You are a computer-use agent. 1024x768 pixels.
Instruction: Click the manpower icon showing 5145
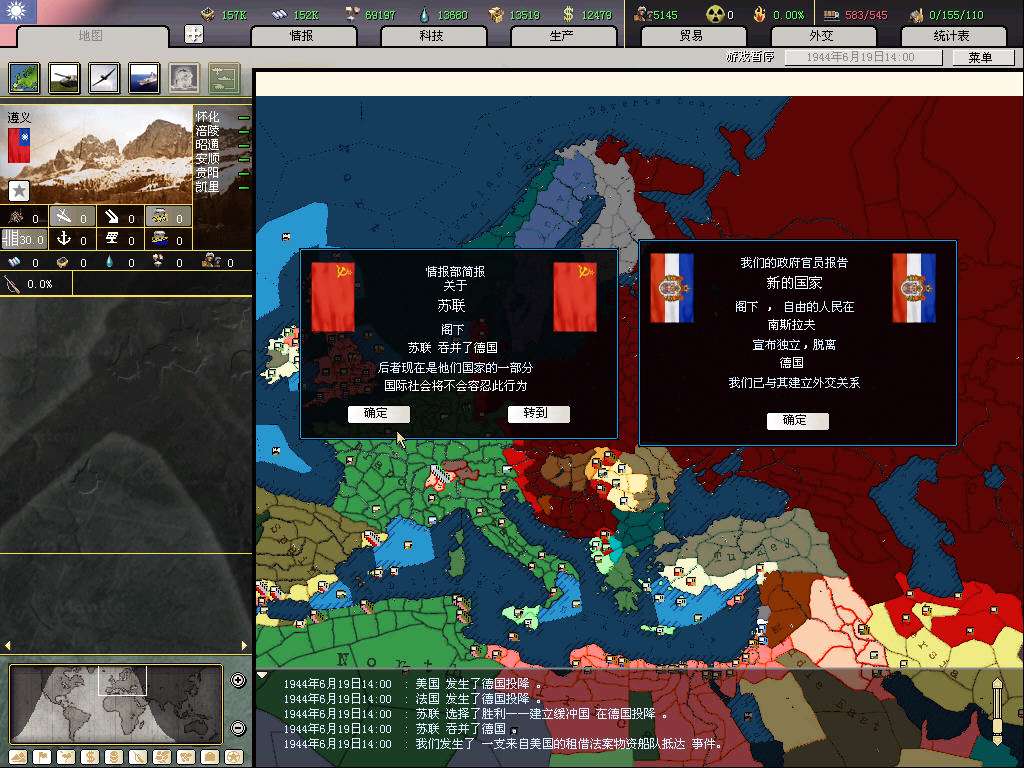pyautogui.click(x=643, y=14)
